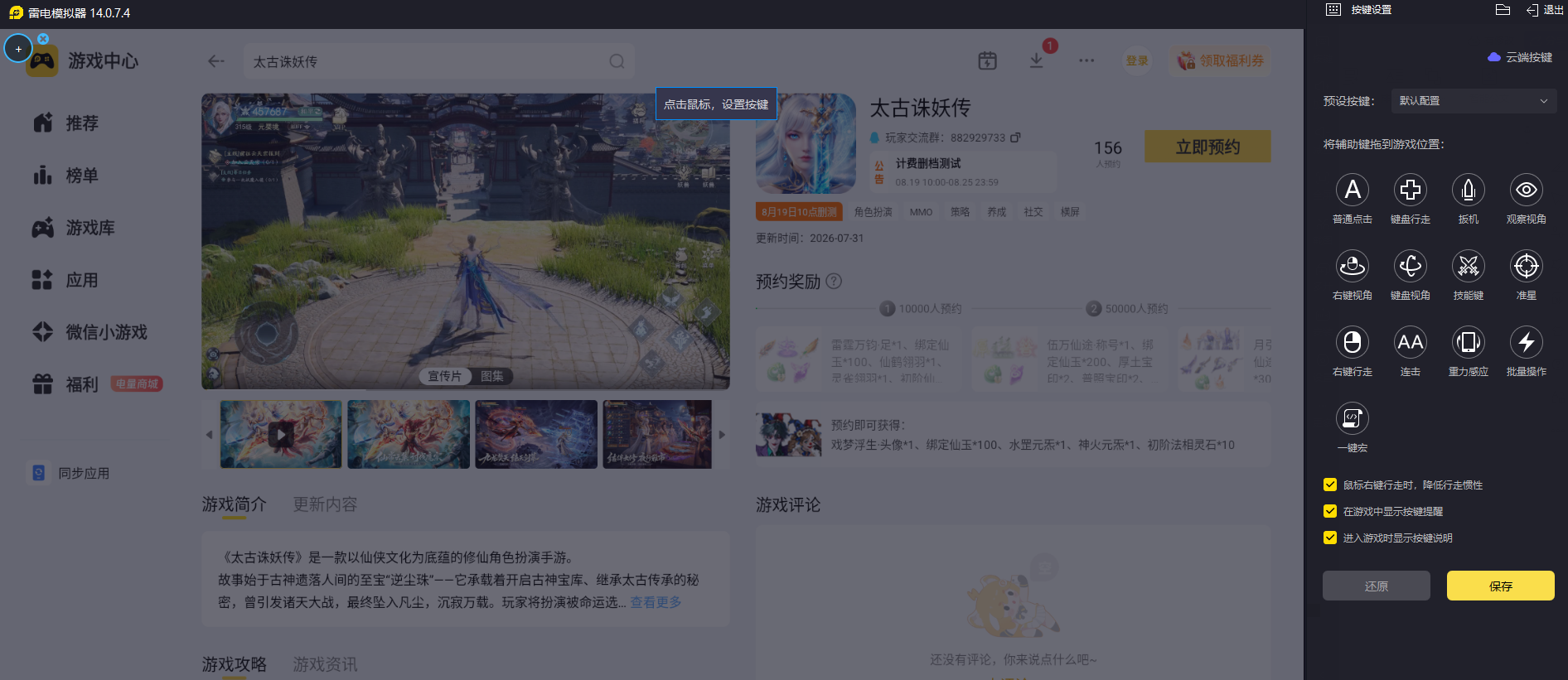Select the 扳机 trigger tool
This screenshot has height=680, width=1568.
[x=1469, y=190]
